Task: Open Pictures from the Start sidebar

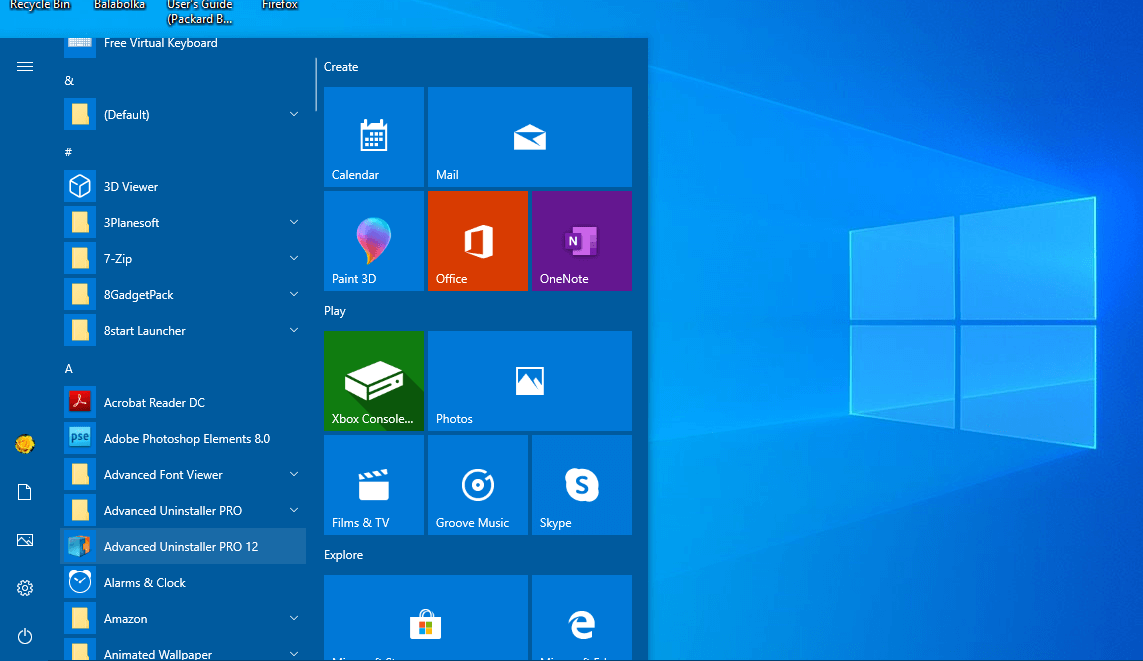Action: tap(25, 540)
